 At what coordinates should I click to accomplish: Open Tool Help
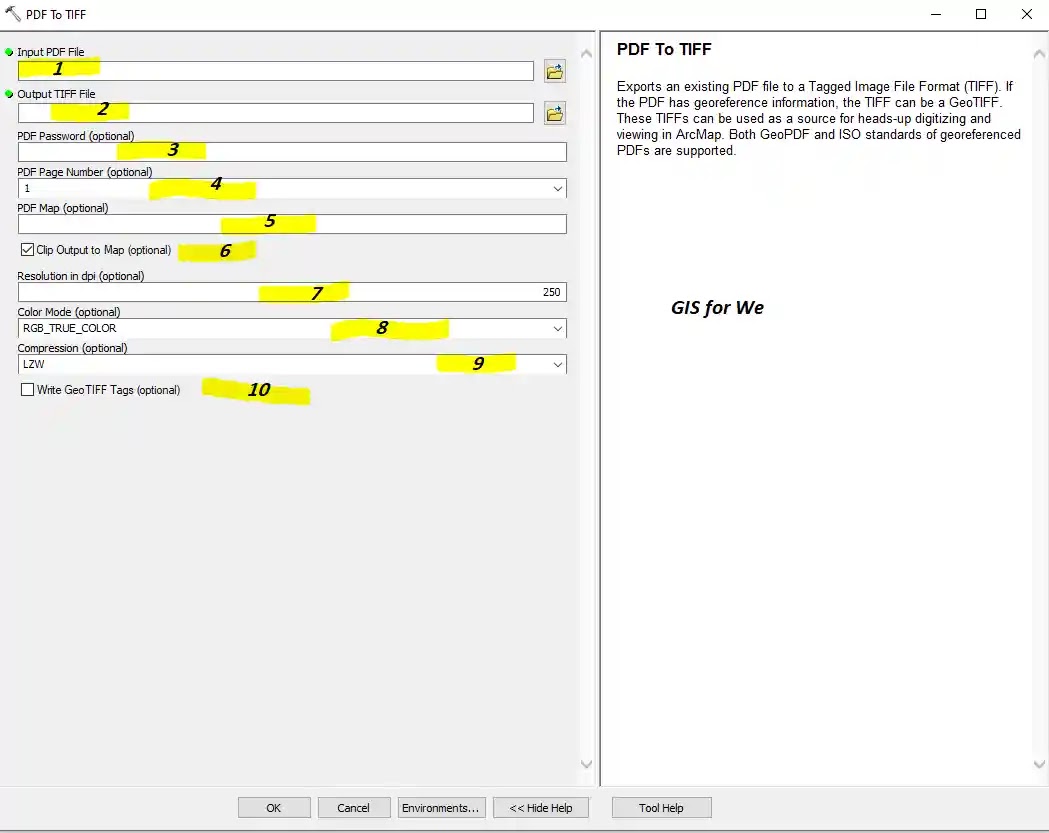point(662,808)
